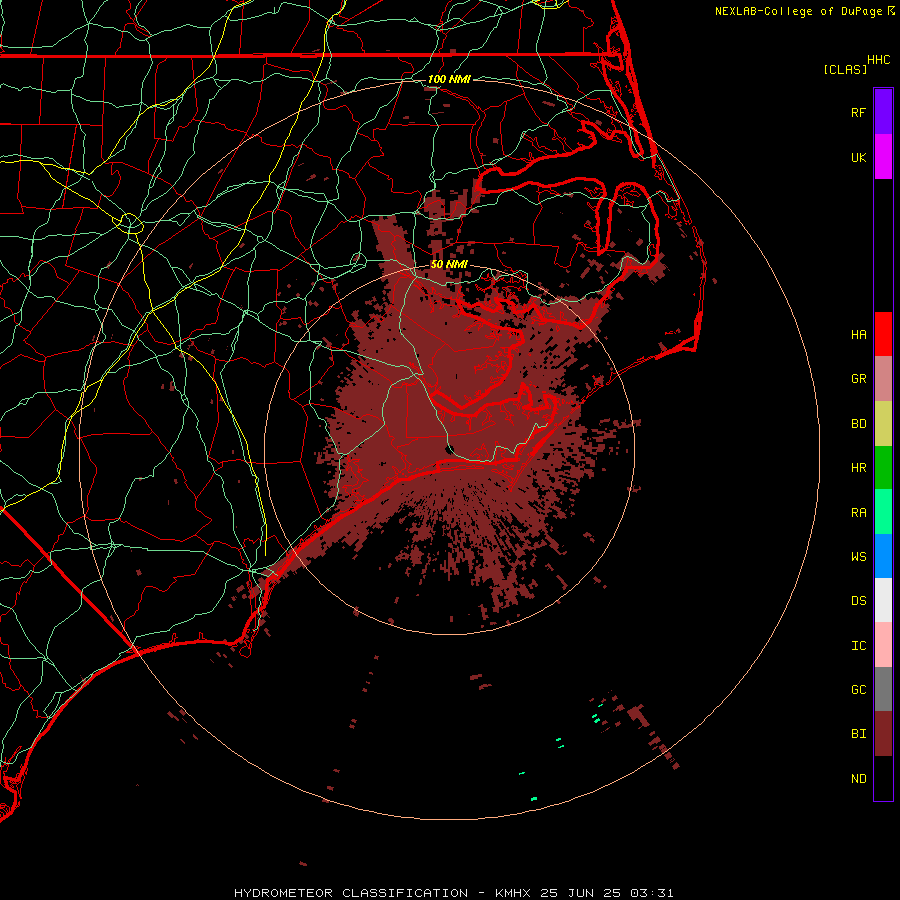Click the HA red legend swatch
The height and width of the screenshot is (900, 900).
click(x=883, y=334)
